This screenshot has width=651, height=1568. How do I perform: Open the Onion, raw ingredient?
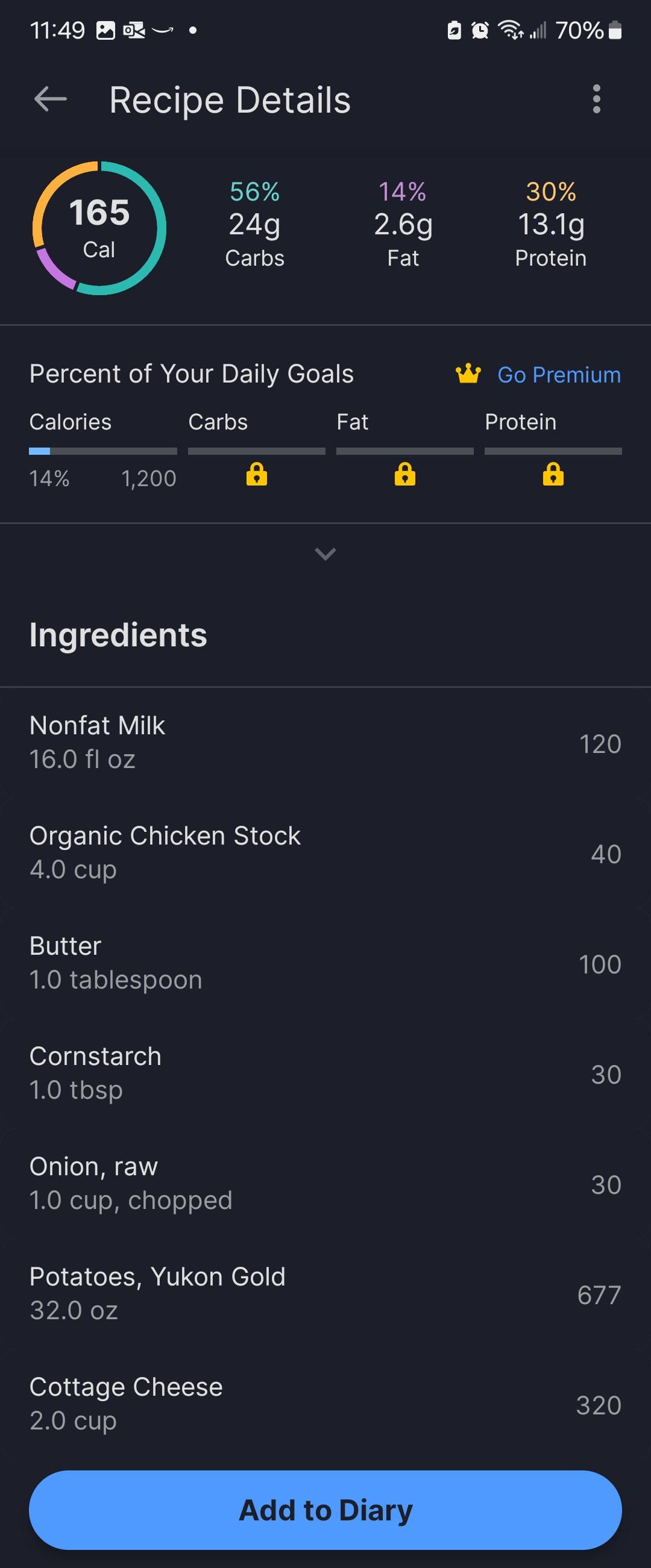point(325,1183)
